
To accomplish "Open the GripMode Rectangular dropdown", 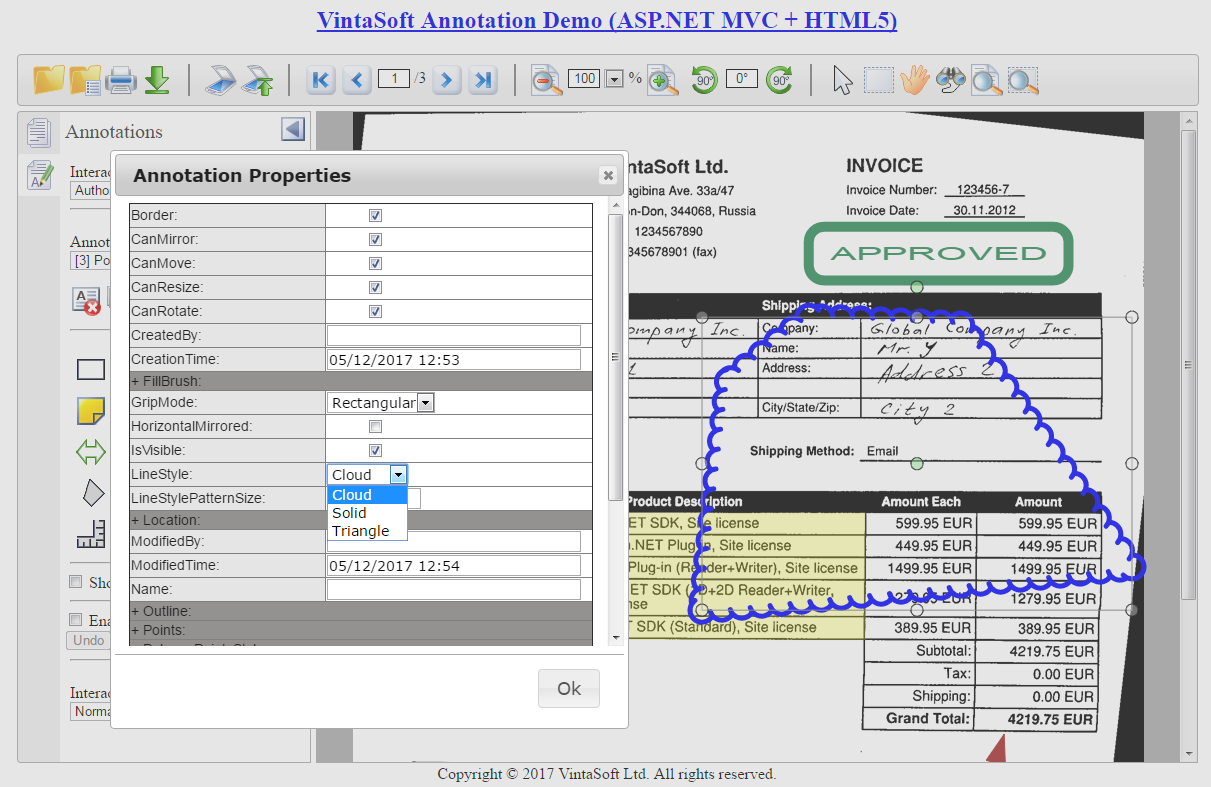I will tap(381, 402).
